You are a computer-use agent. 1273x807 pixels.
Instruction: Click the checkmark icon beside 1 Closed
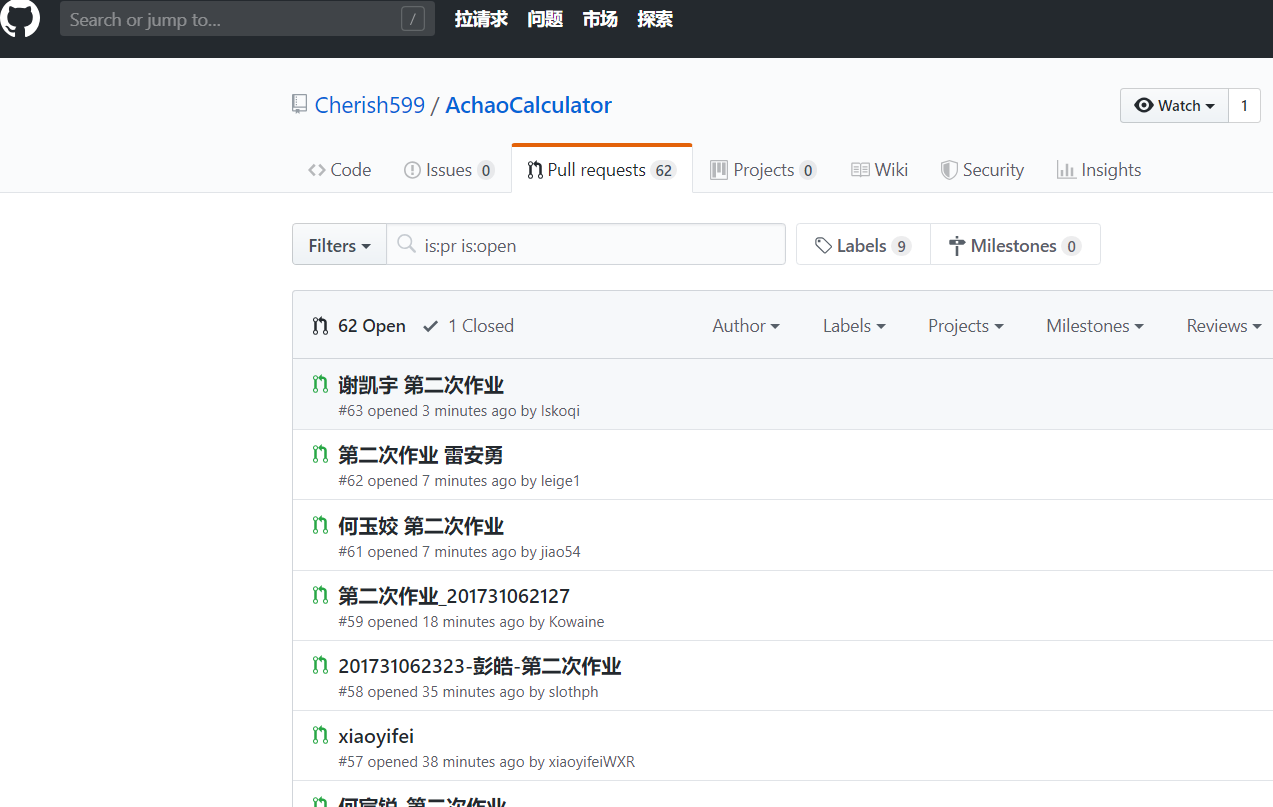[431, 326]
